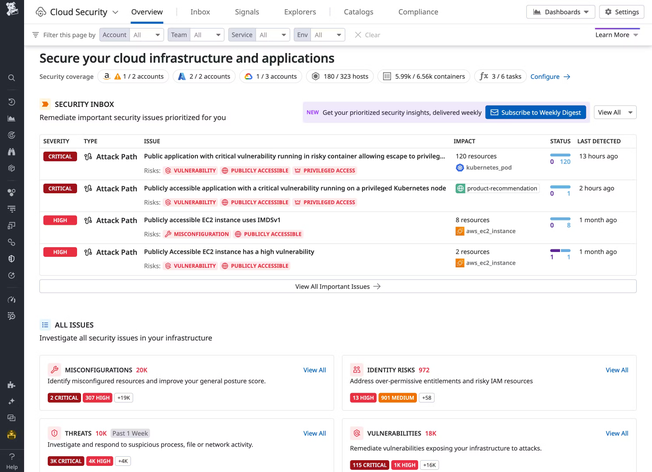
Task: Expand the Dashboards dropdown menu
Action: tap(560, 12)
